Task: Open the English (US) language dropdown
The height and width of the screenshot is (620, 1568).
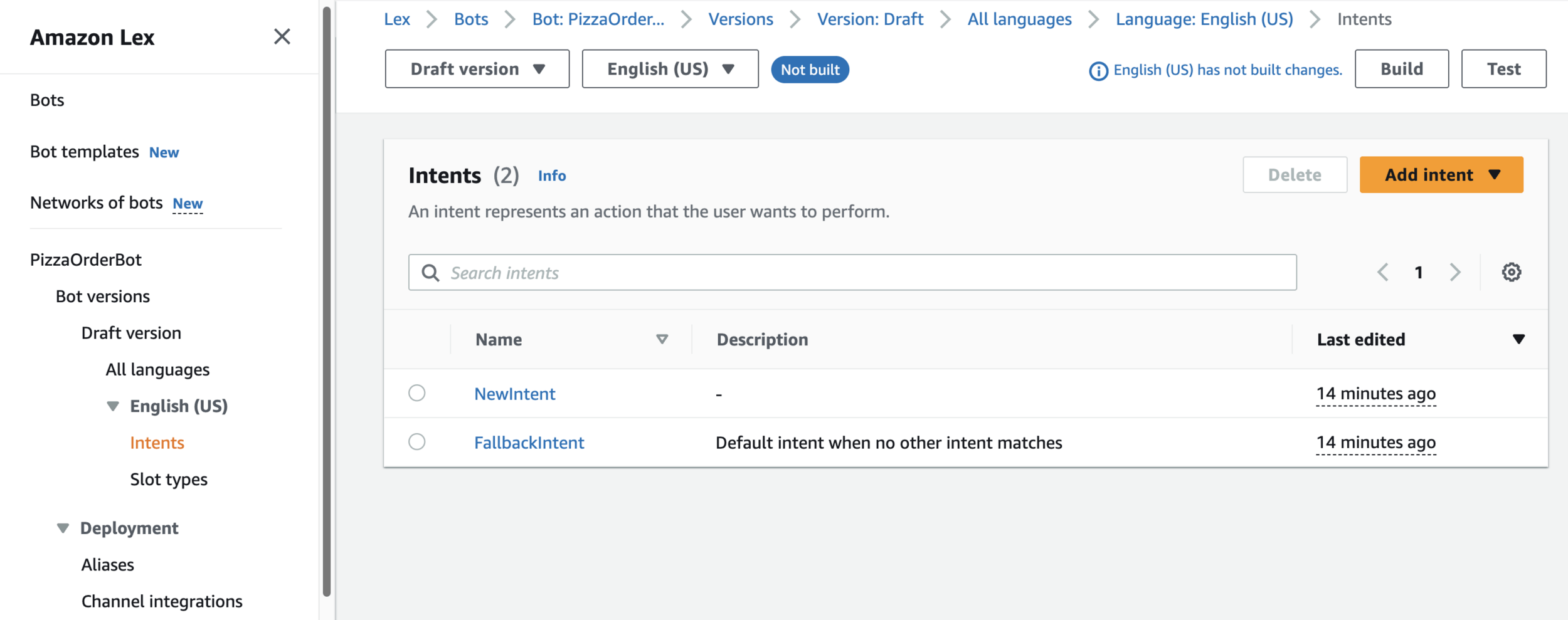Action: [x=670, y=69]
